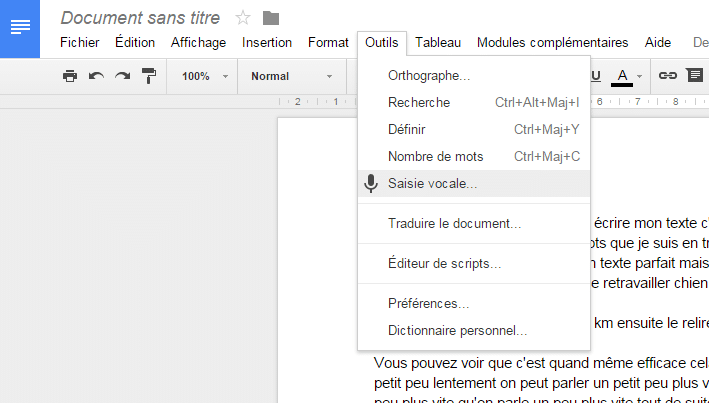Open the text color tool

click(x=622, y=76)
